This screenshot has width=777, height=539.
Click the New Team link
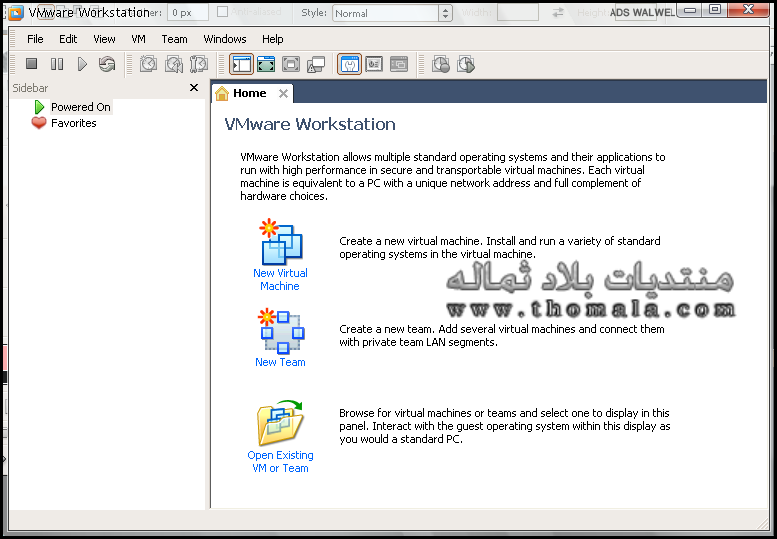point(280,362)
